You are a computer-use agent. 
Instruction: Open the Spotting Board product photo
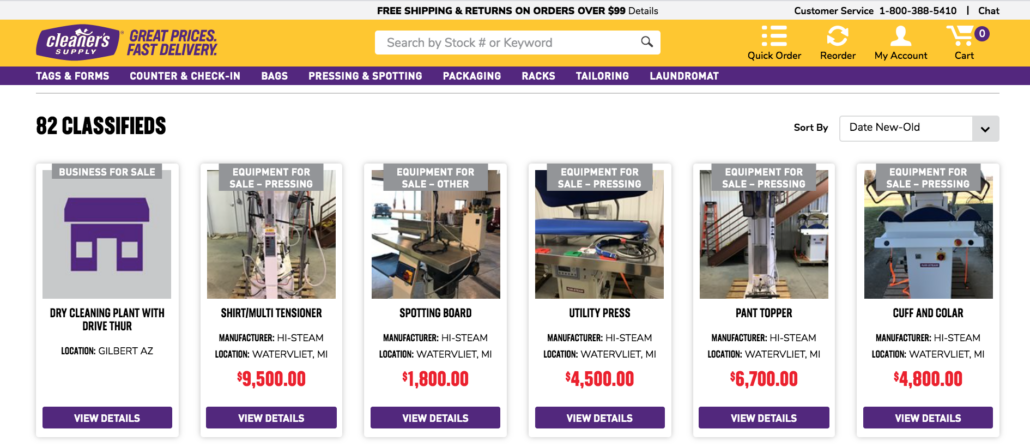coord(436,235)
